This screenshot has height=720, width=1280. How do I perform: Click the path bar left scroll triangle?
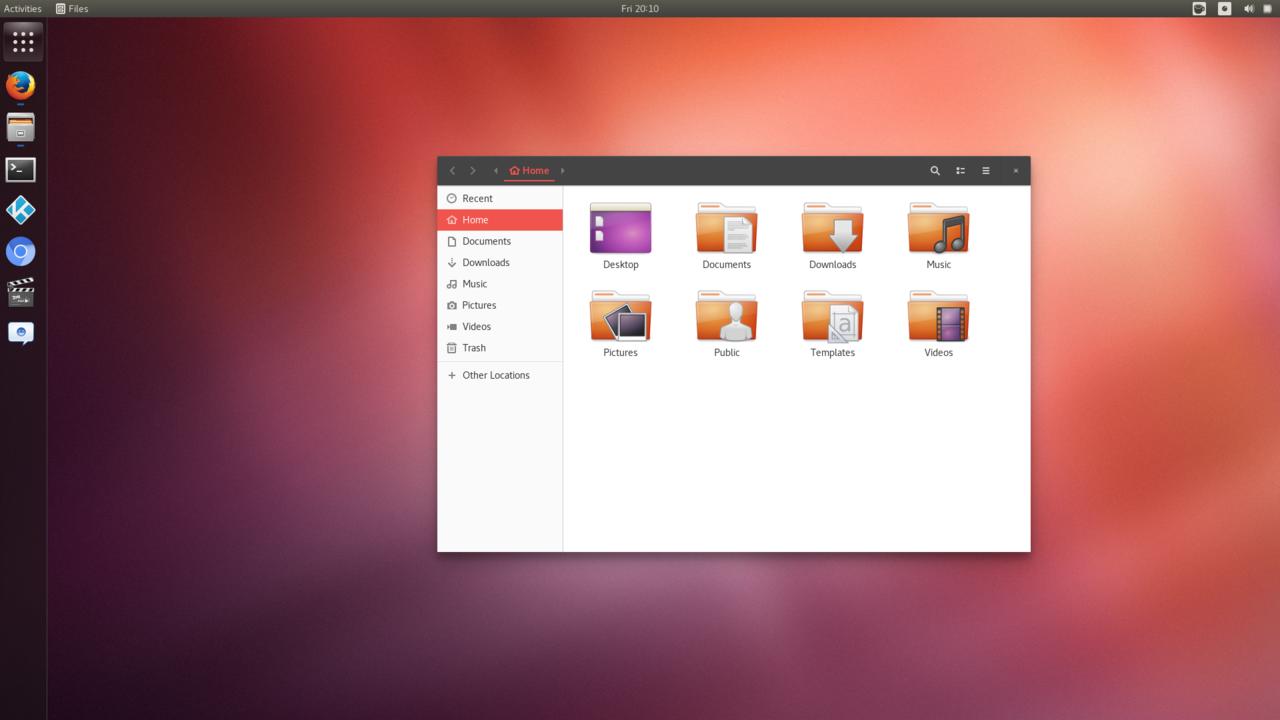[x=496, y=171]
